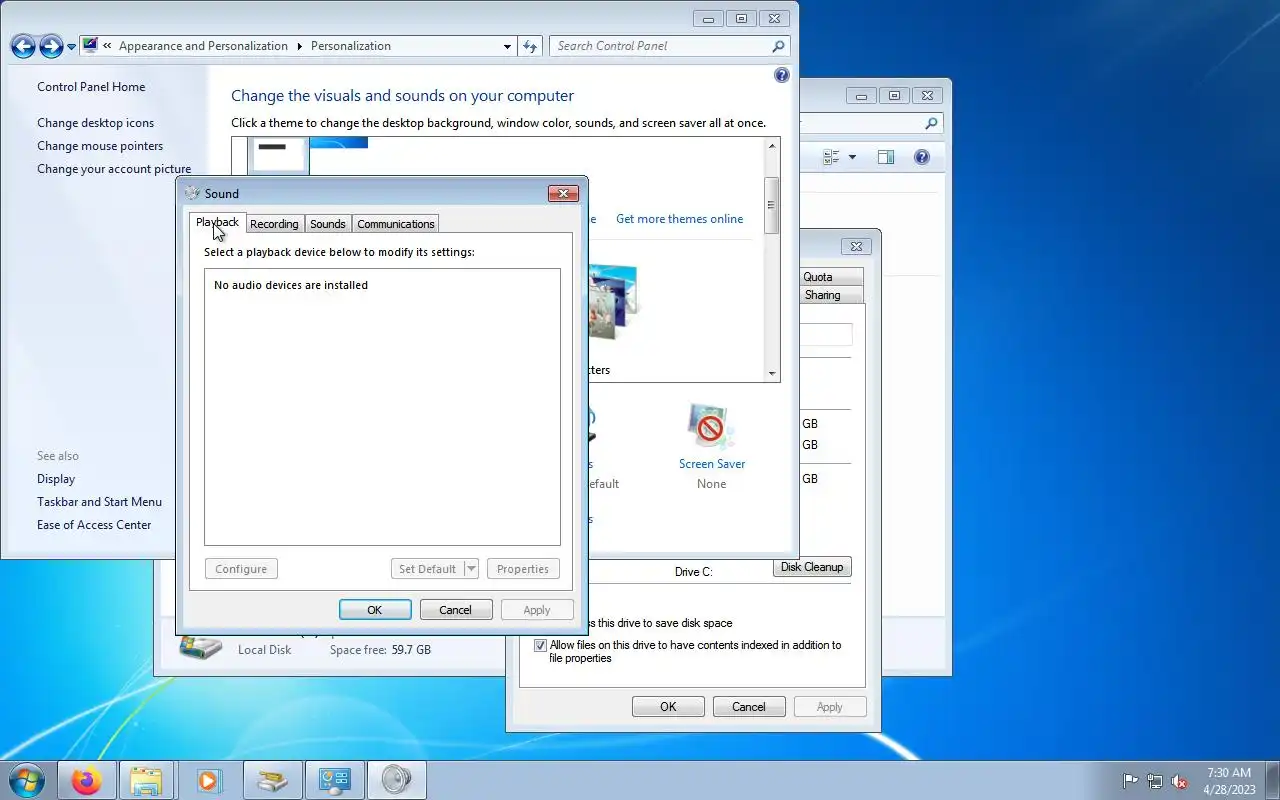Open the Sounds tab

[x=327, y=224]
